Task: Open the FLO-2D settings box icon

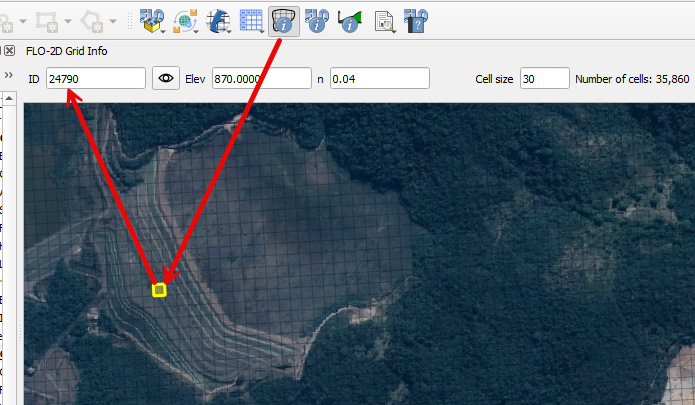Action: point(151,19)
